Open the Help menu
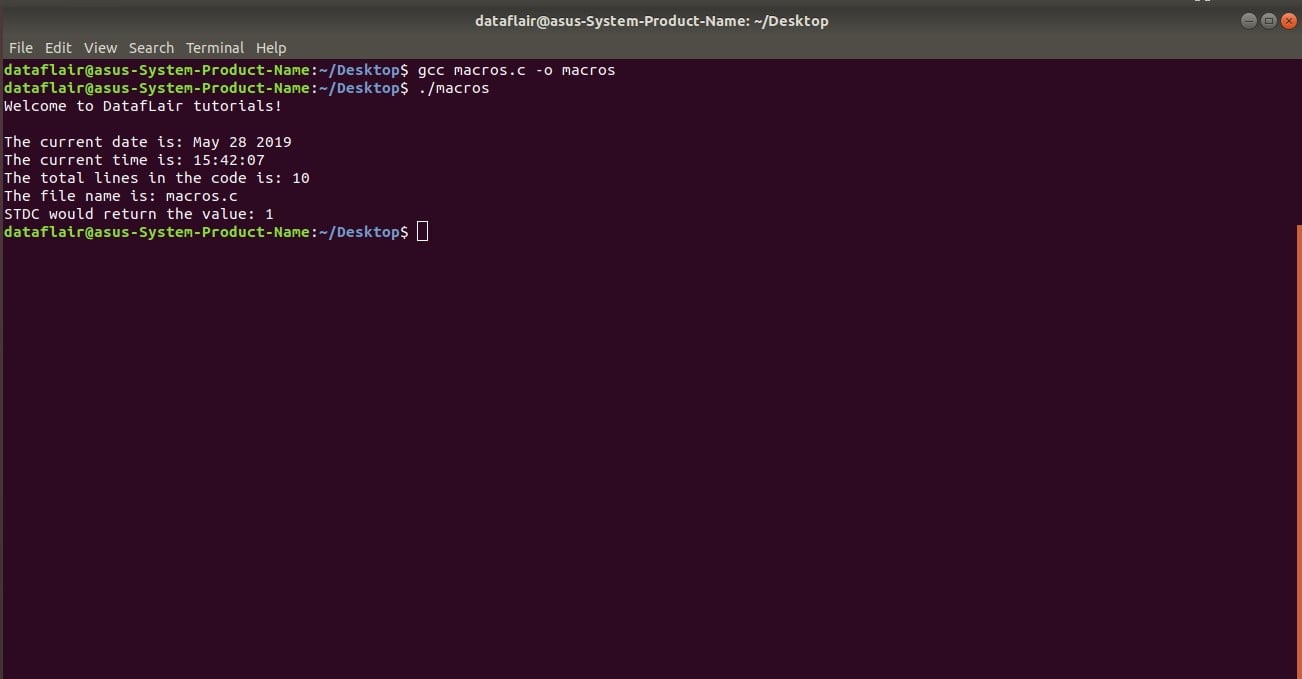The image size is (1302, 679). [x=270, y=47]
